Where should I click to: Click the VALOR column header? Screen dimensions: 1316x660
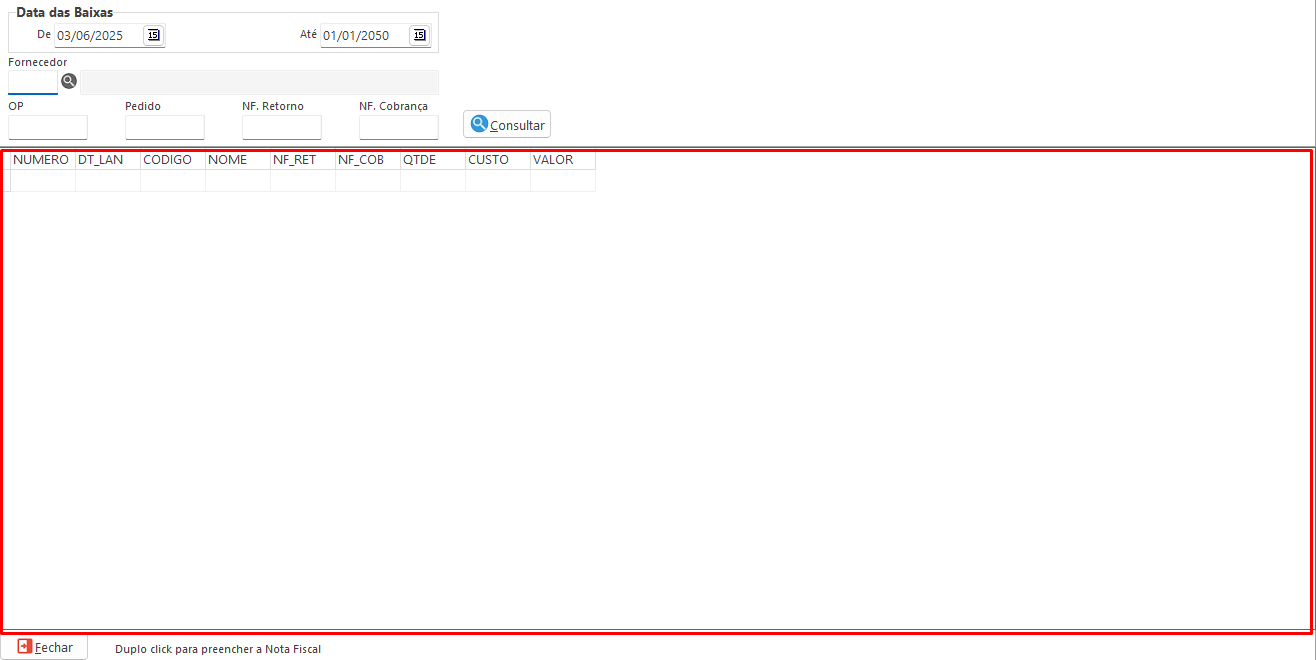click(562, 160)
